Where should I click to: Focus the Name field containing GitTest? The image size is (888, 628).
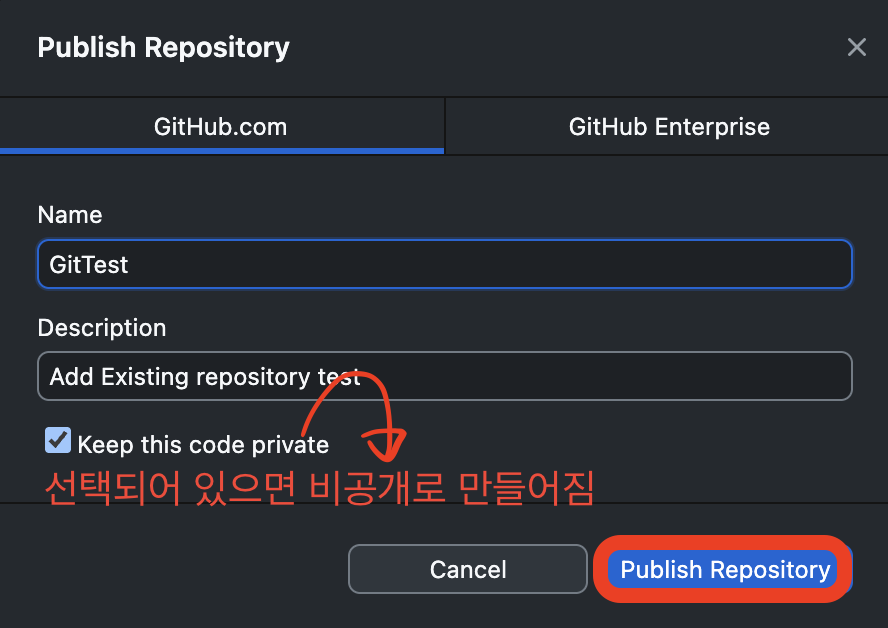[445, 264]
